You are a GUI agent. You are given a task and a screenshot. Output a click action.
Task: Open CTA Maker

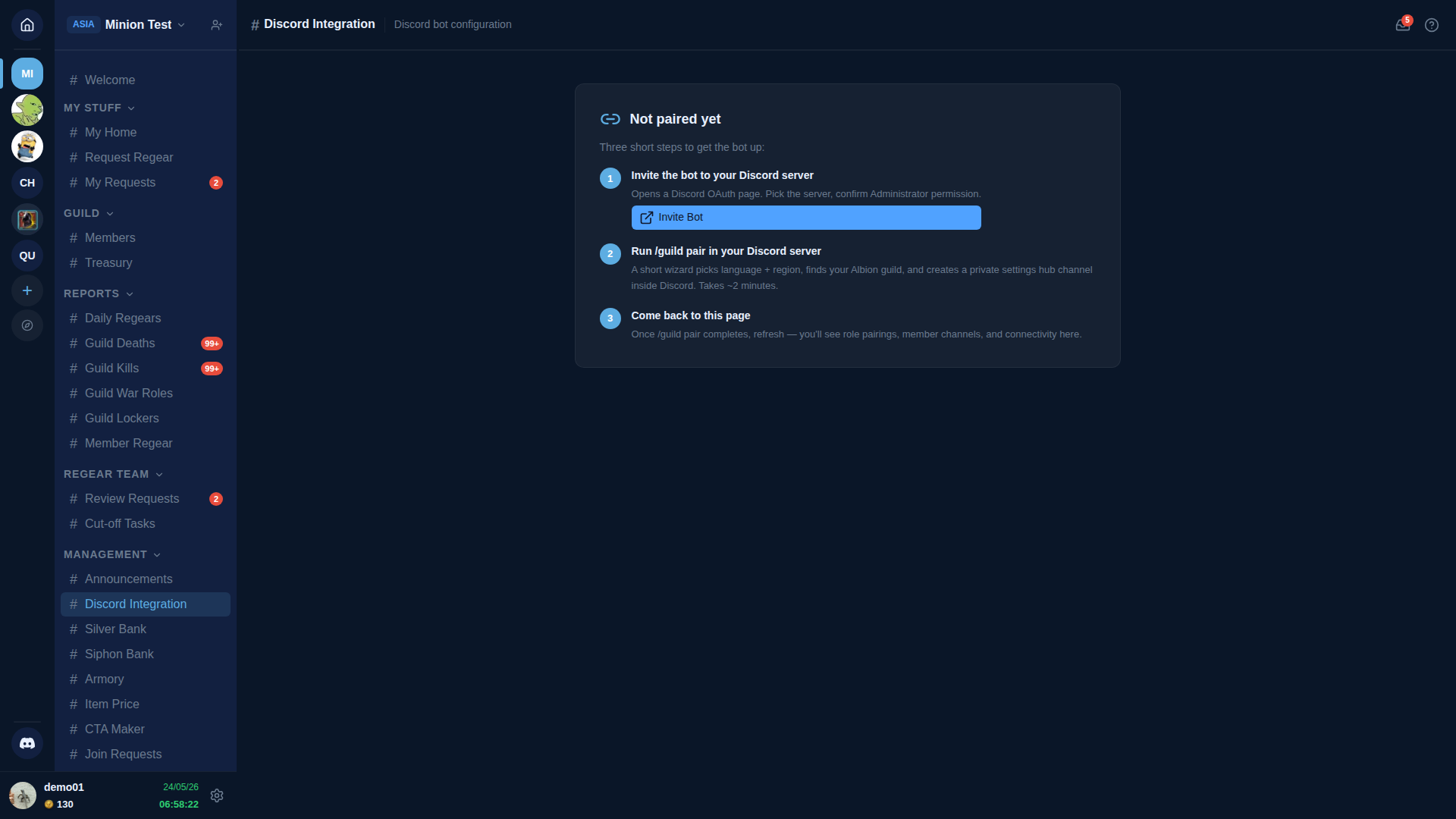146,729
